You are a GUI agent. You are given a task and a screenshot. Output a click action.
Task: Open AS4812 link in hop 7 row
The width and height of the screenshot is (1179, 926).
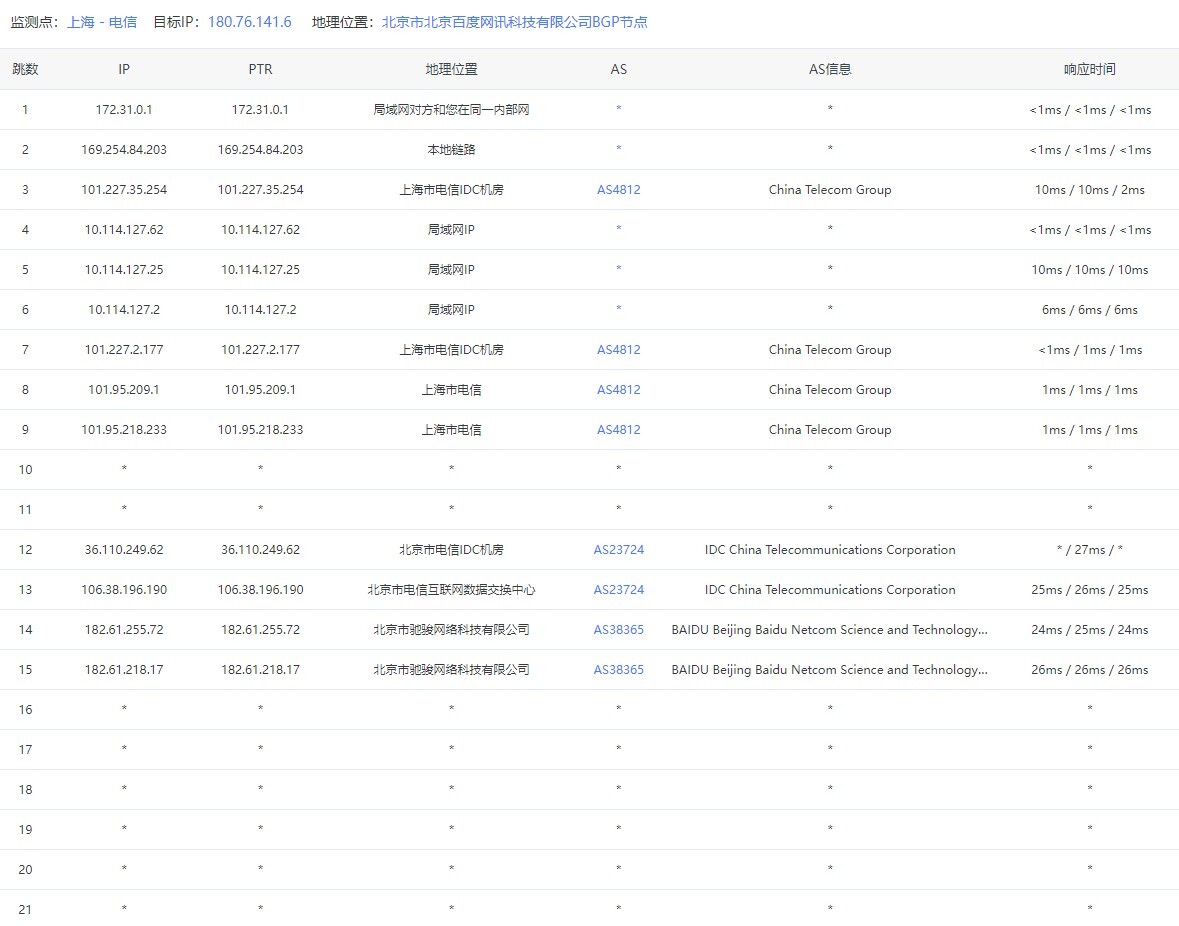pyautogui.click(x=619, y=350)
